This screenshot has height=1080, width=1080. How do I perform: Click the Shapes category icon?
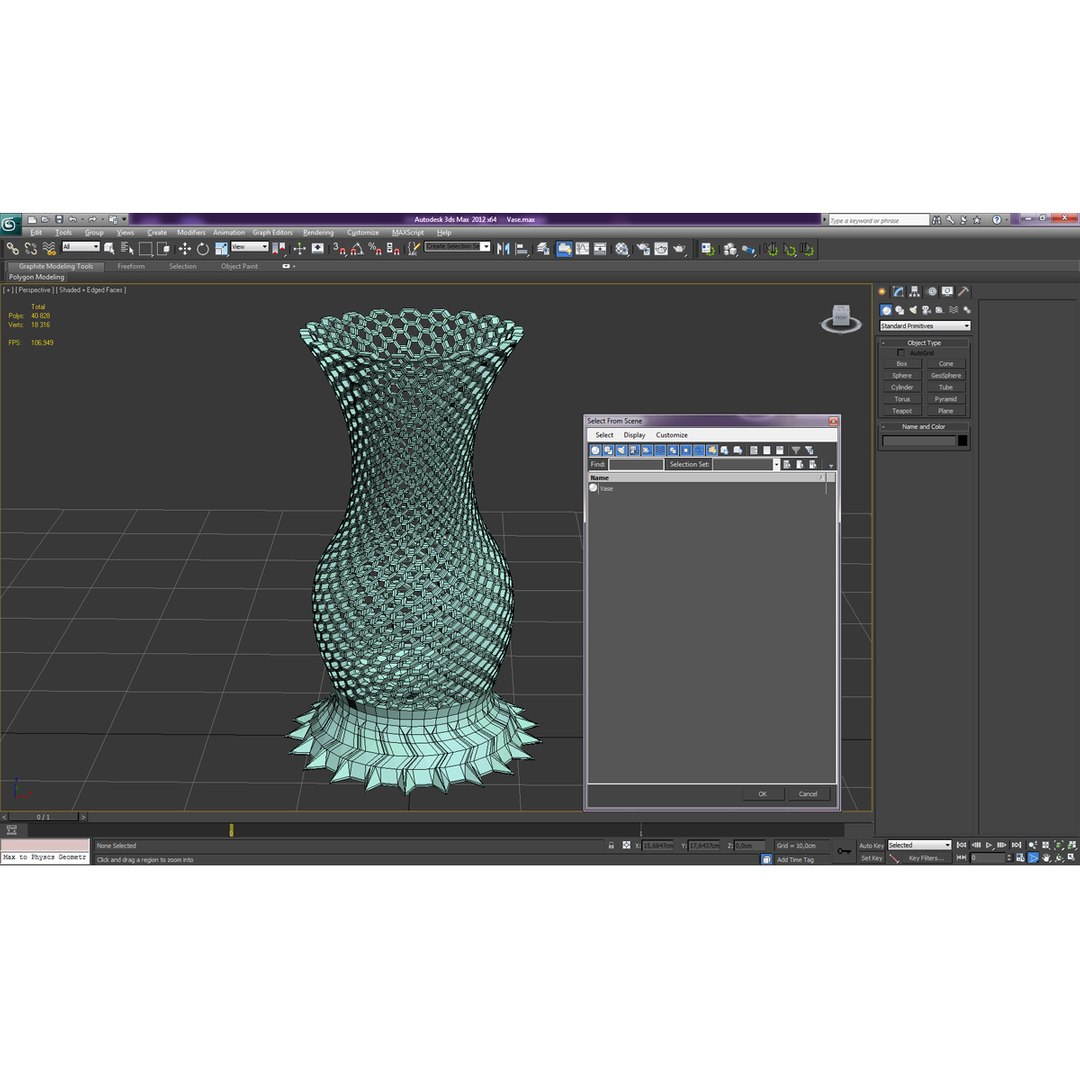coord(900,310)
